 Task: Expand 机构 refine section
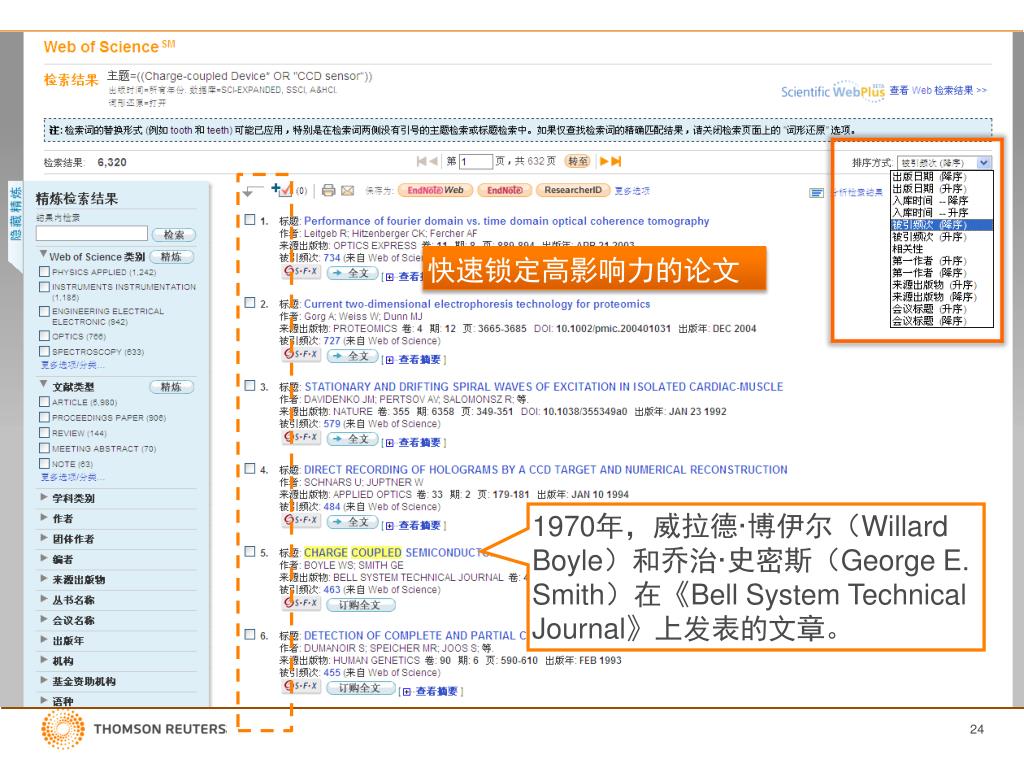pyautogui.click(x=43, y=660)
